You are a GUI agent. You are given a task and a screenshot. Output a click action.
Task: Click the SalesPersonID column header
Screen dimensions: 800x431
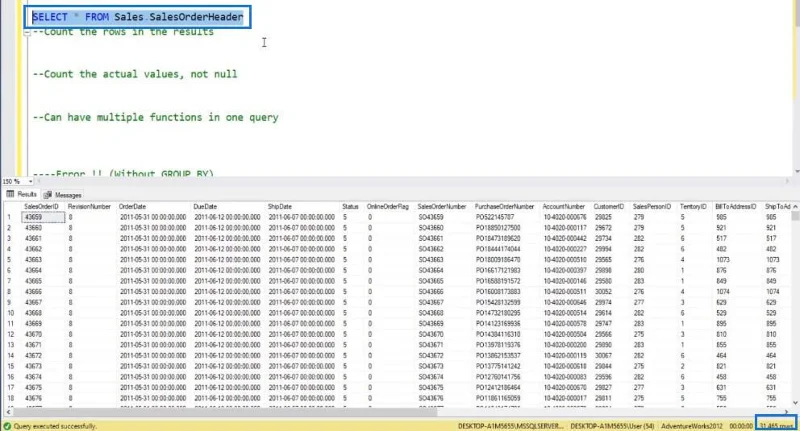click(x=652, y=207)
